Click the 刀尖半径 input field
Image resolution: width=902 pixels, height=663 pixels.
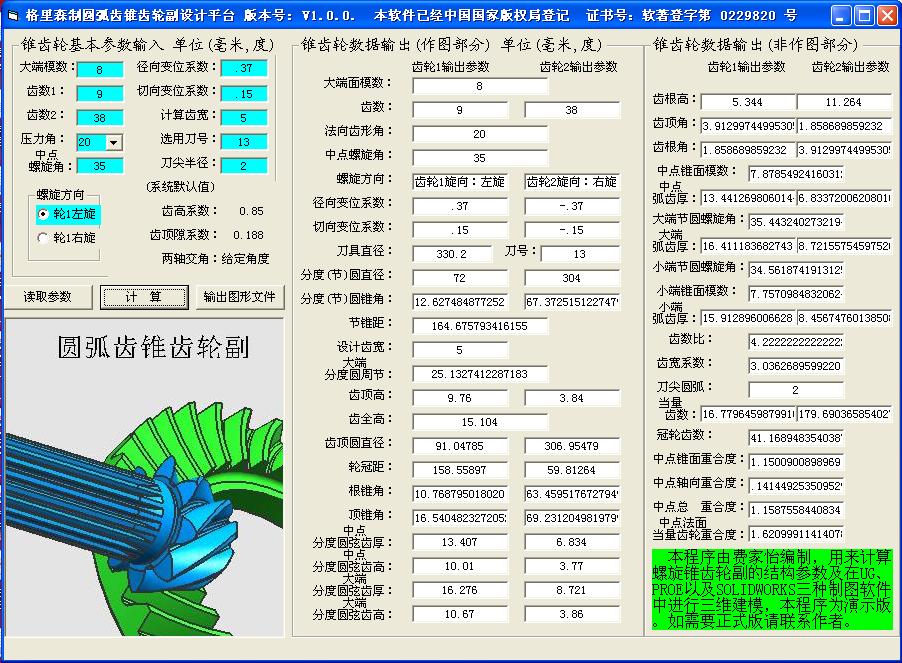(x=244, y=166)
